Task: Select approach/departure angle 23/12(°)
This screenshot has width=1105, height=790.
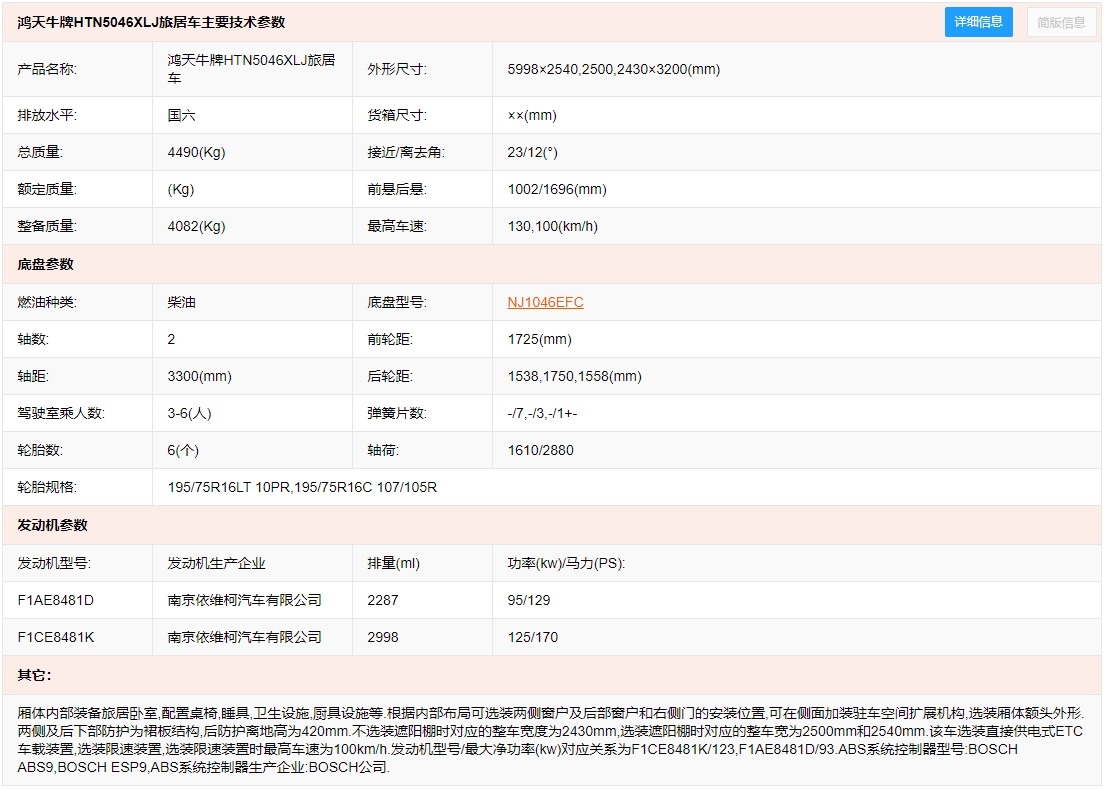Action: pyautogui.click(x=533, y=152)
